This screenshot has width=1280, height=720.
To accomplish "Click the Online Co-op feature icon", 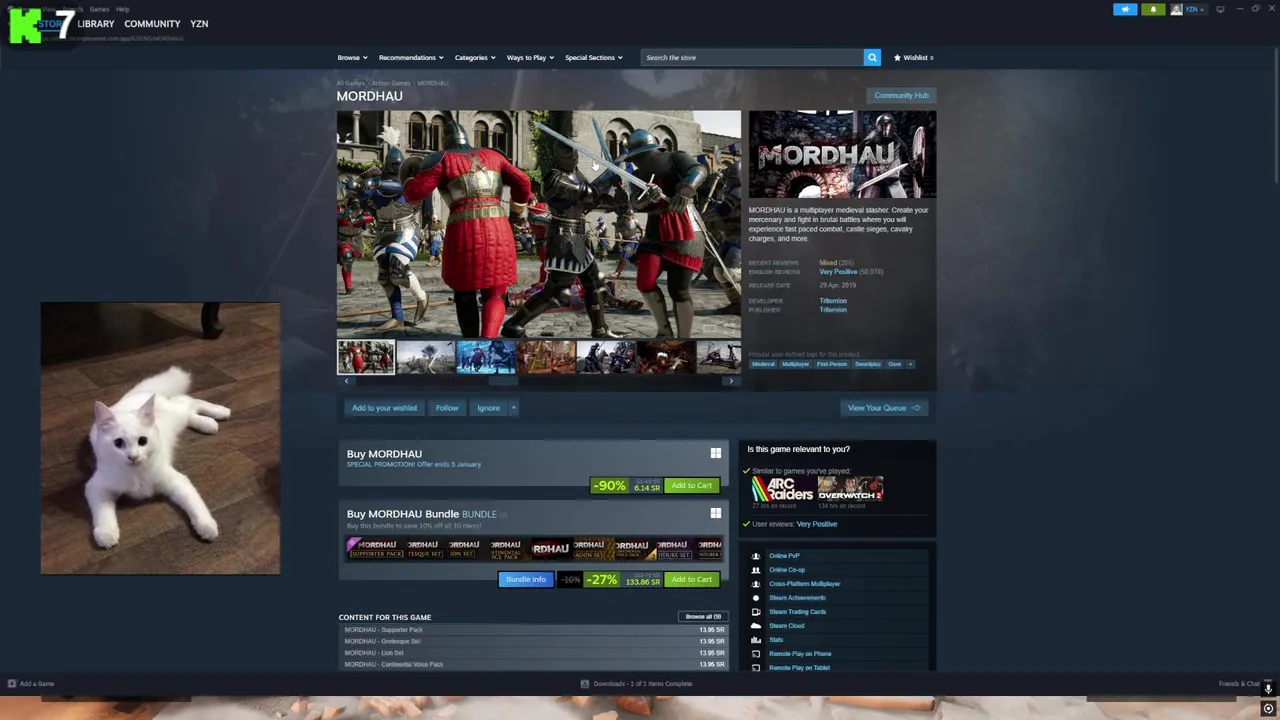I will coord(756,570).
